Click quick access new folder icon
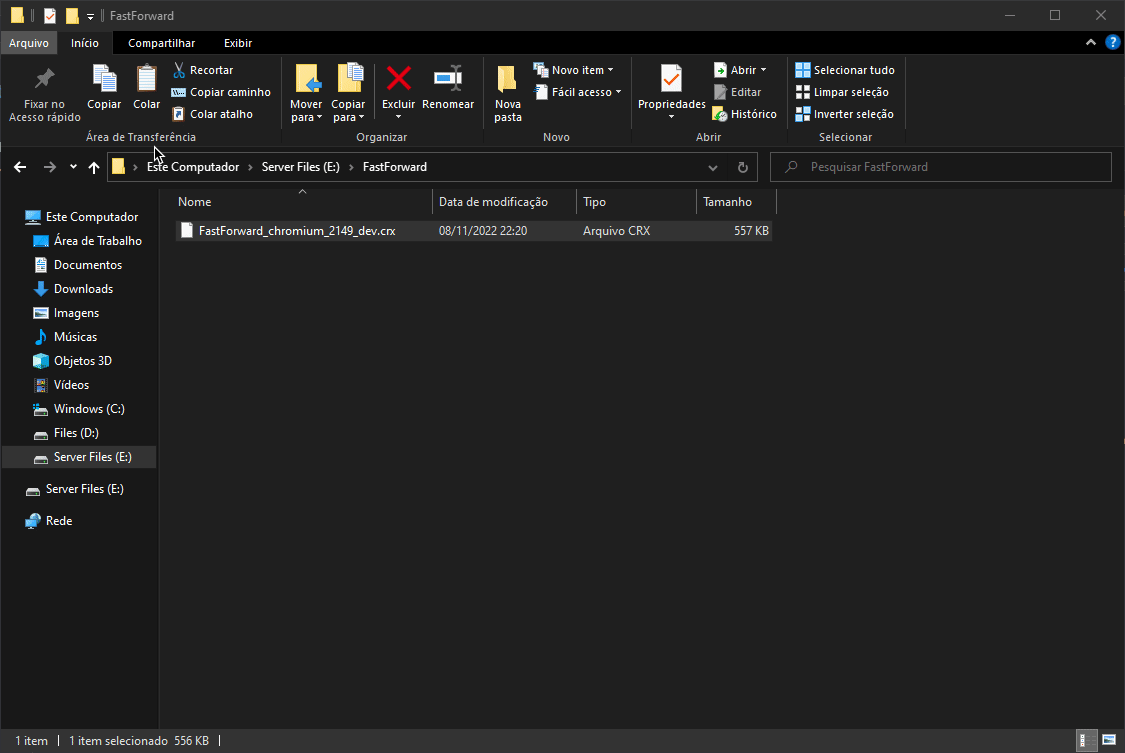Screen dimensions: 1125x753 72,15
